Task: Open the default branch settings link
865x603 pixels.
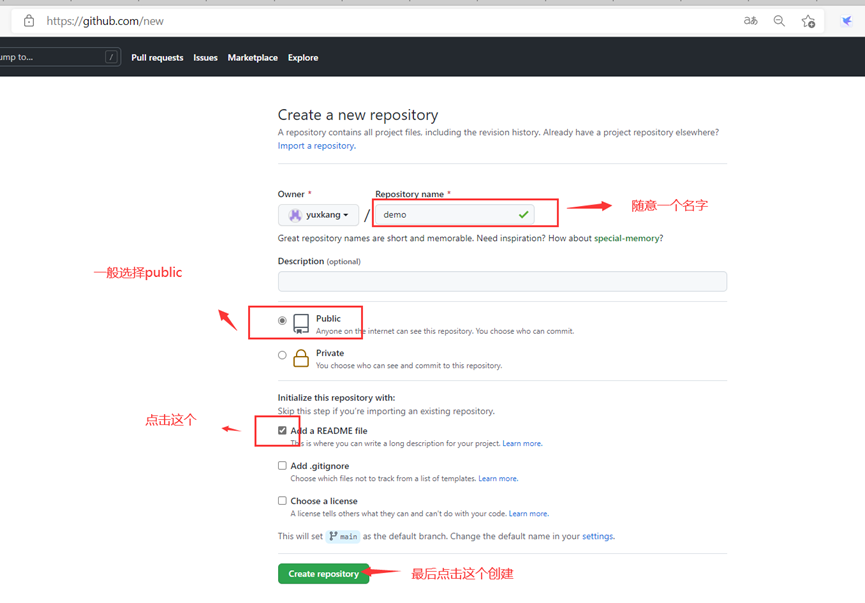Action: click(x=598, y=536)
